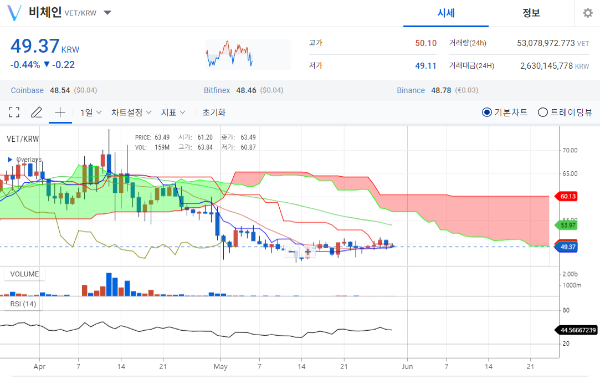This screenshot has width=600, height=377.
Task: Switch to the 정보 tab
Action: [x=531, y=13]
